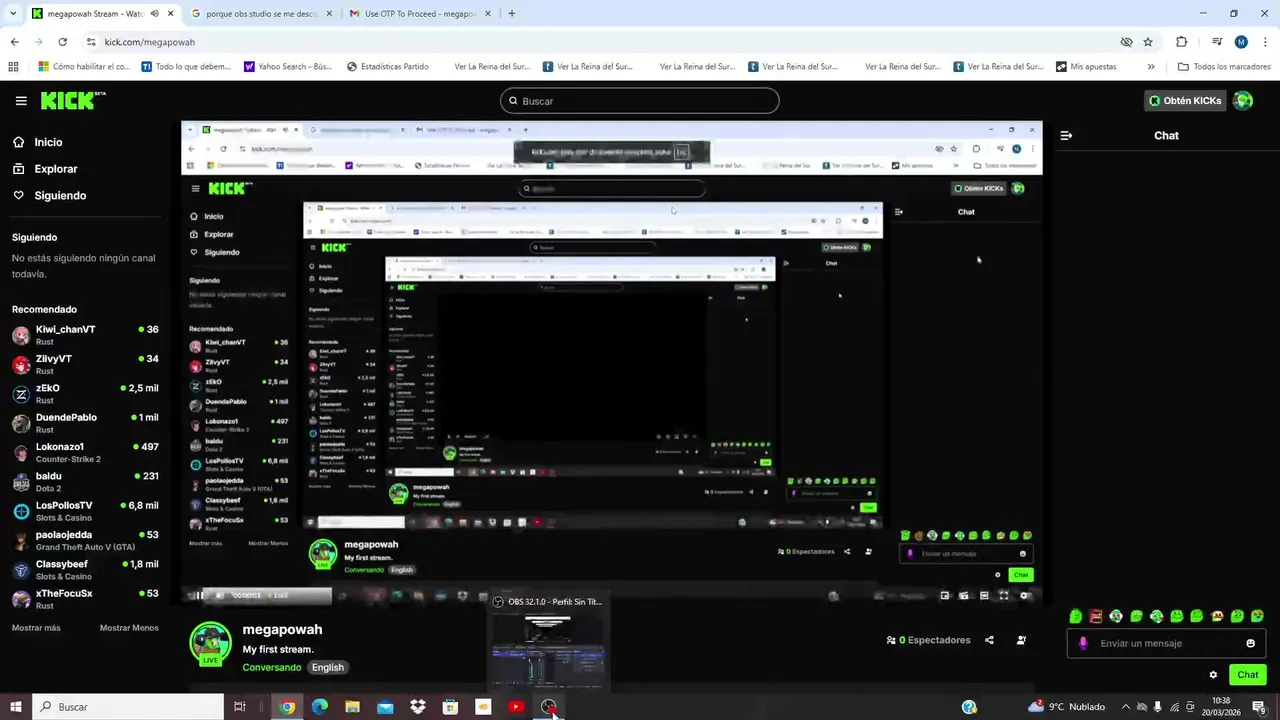
Task: Pick the red angry emote in chat row
Action: (1096, 616)
